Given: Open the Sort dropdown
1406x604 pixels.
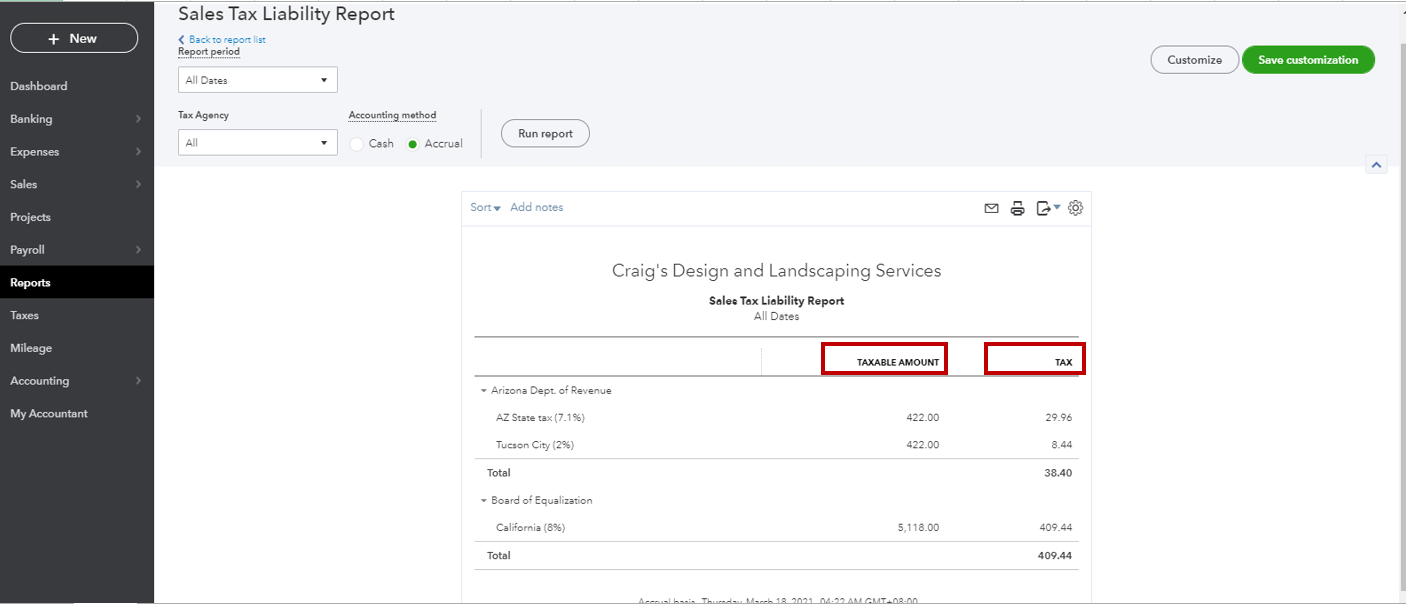Looking at the screenshot, I should pos(485,208).
